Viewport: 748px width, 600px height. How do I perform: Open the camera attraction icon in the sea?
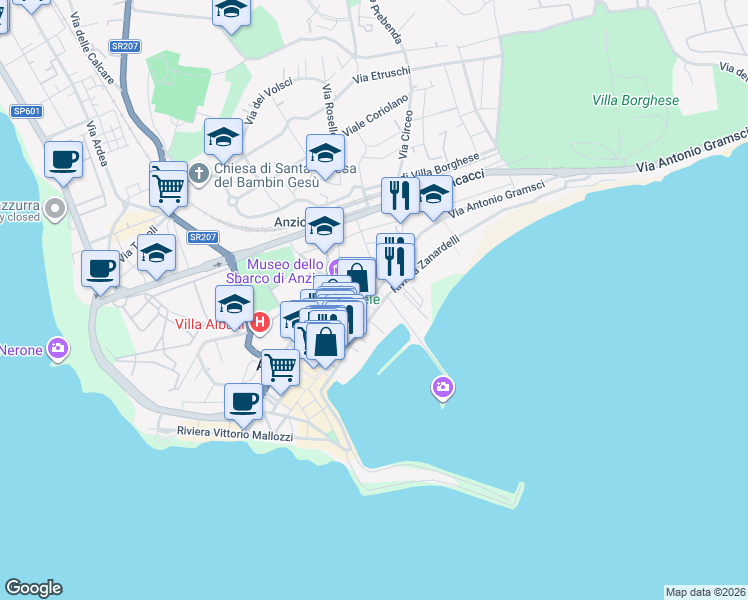pos(443,388)
